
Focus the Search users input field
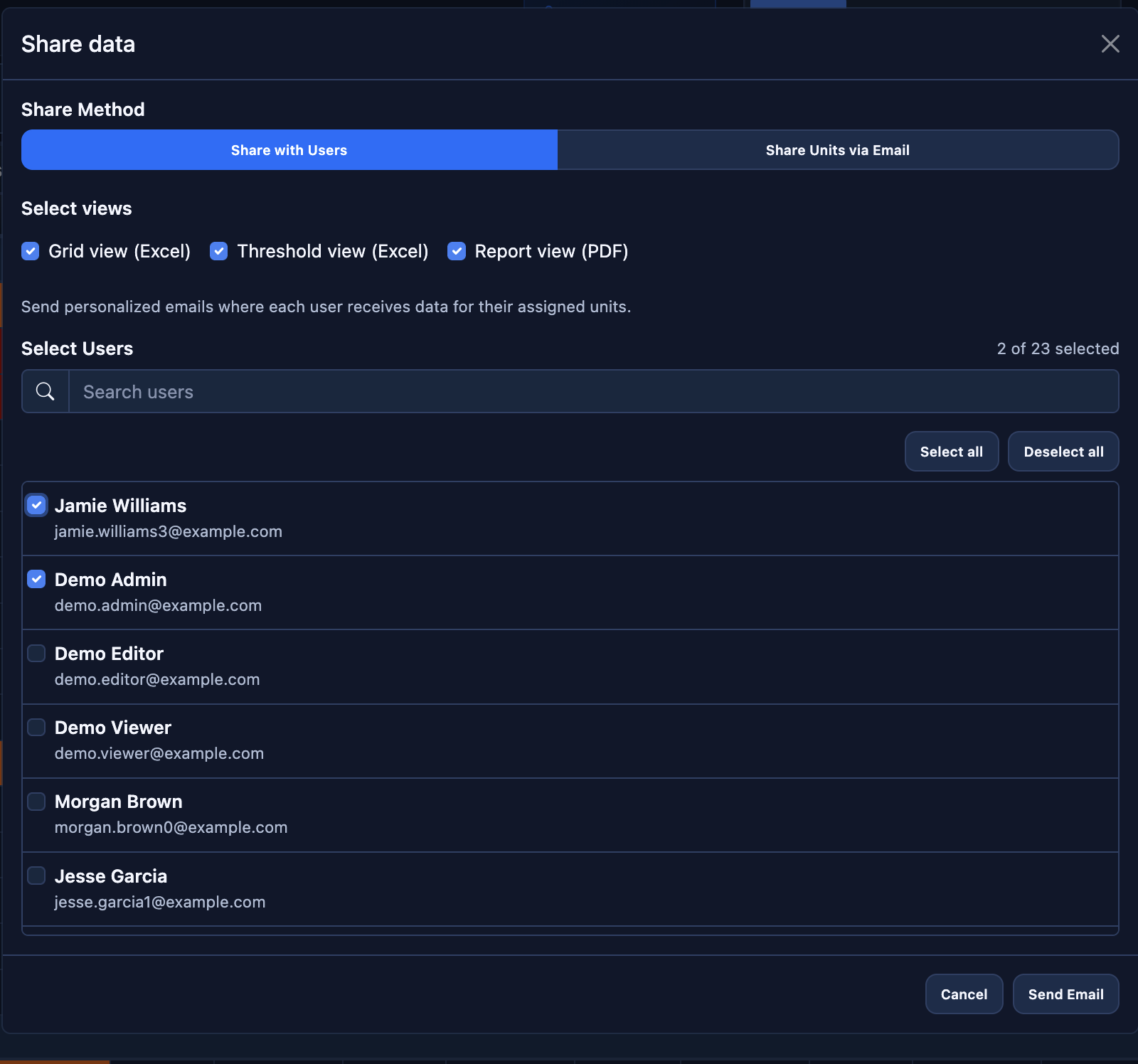coord(592,392)
